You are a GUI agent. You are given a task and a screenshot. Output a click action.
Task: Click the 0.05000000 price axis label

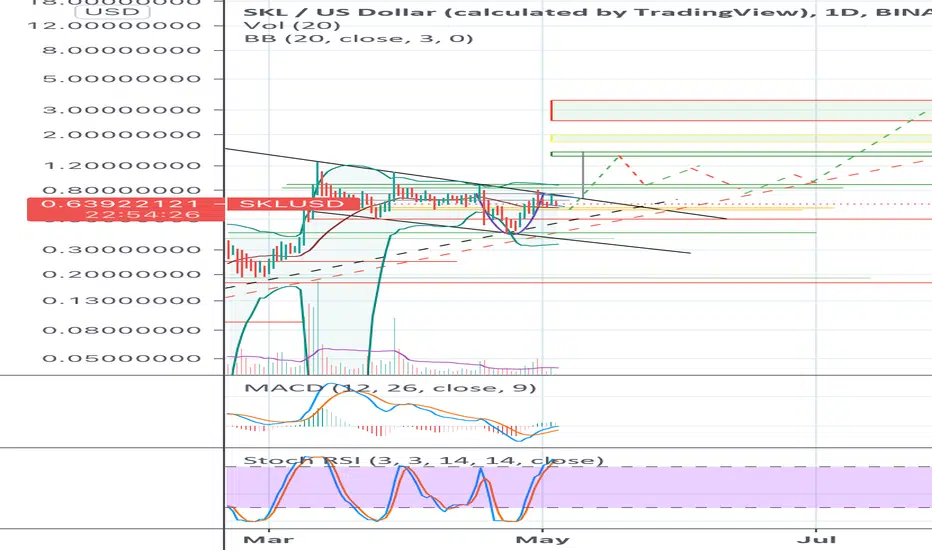point(122,359)
